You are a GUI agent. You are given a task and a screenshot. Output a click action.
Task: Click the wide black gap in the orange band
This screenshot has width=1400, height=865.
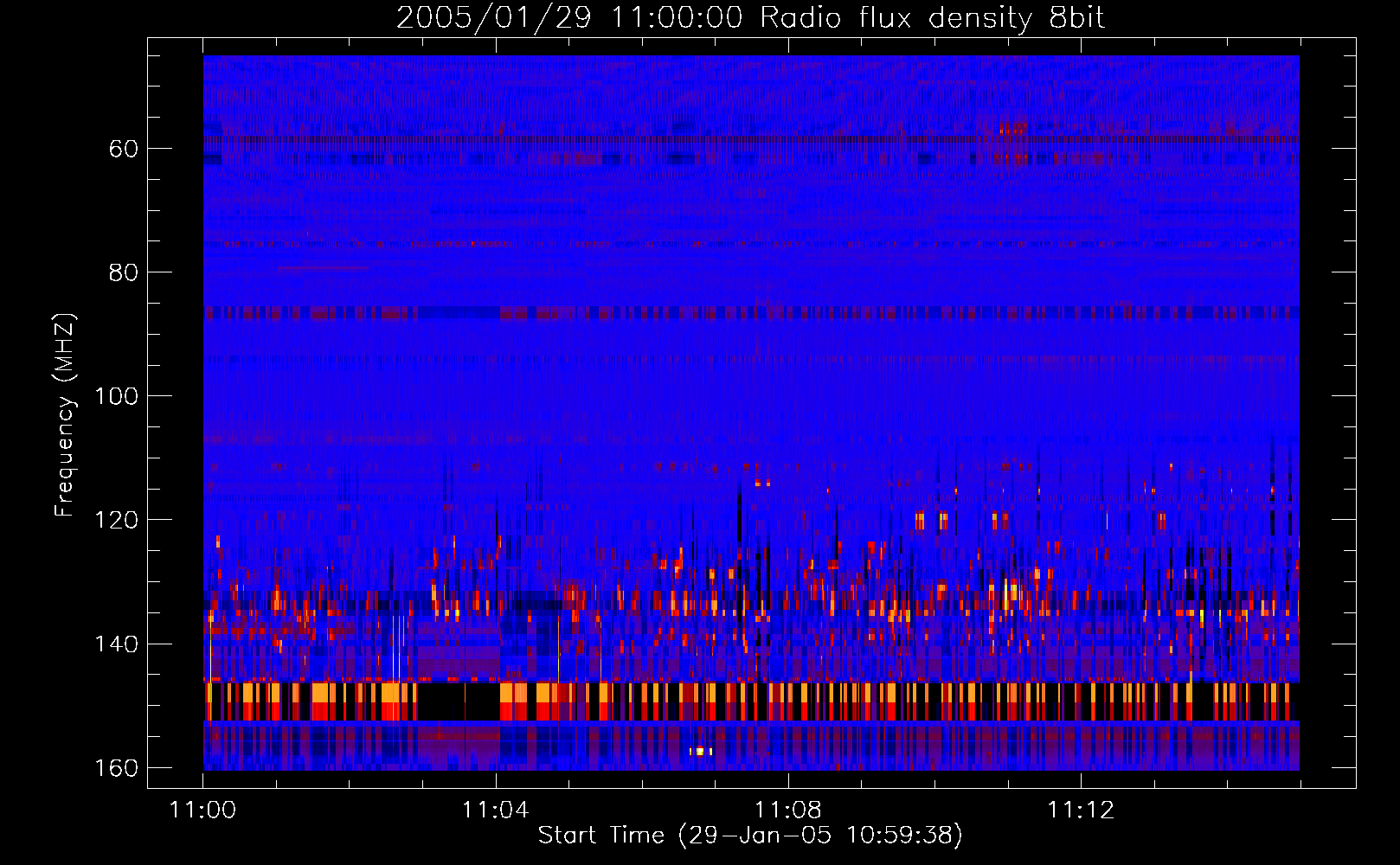458,702
